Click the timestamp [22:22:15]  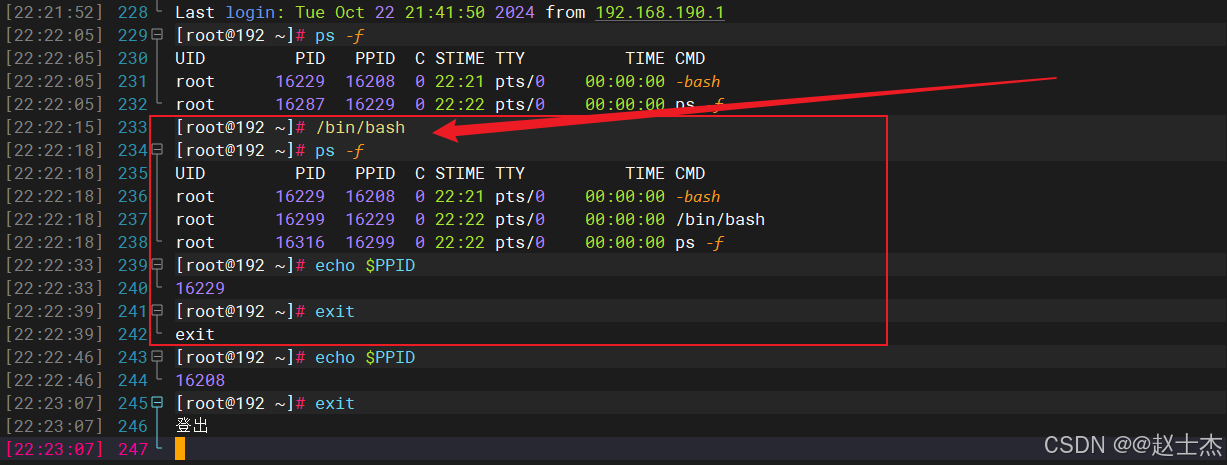pos(54,128)
